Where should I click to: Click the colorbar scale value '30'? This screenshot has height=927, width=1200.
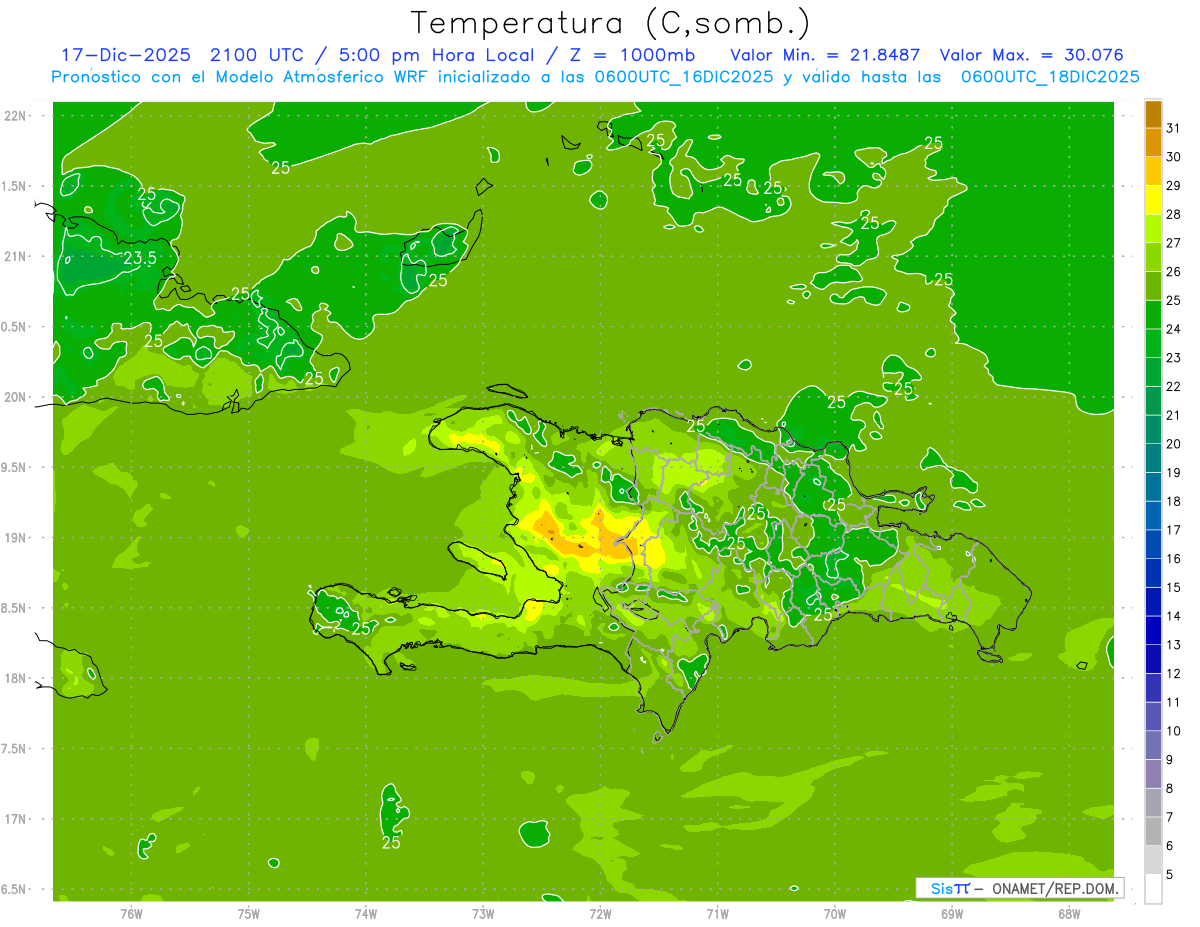coord(1173,157)
